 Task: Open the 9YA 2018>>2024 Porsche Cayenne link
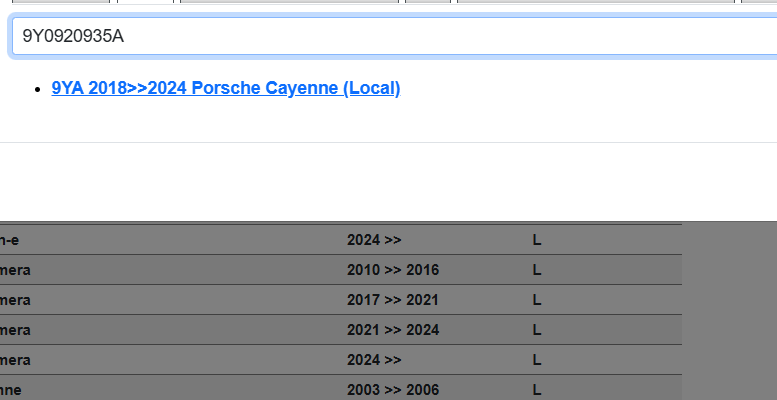click(226, 88)
